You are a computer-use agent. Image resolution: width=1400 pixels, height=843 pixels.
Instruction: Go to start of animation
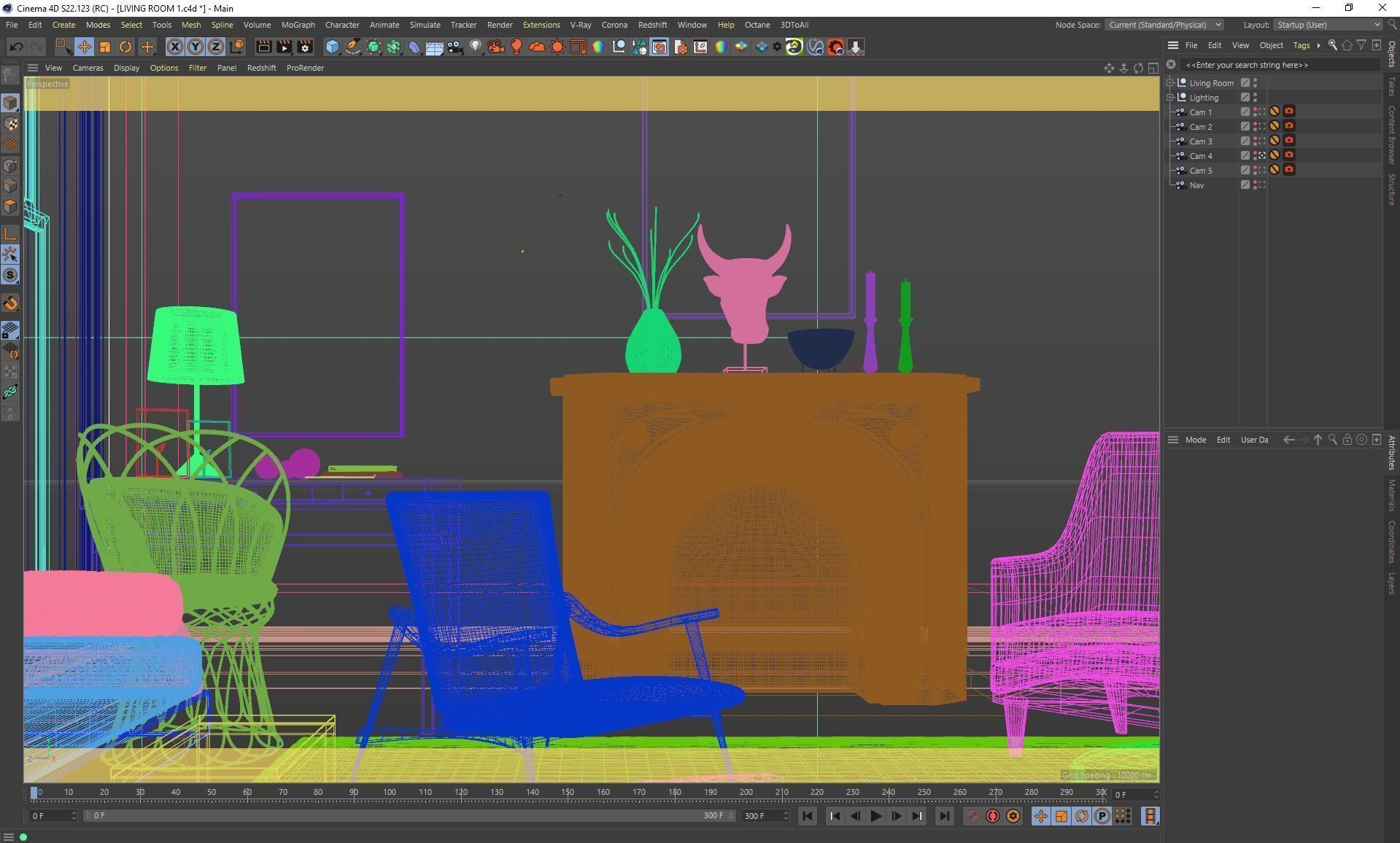(807, 816)
